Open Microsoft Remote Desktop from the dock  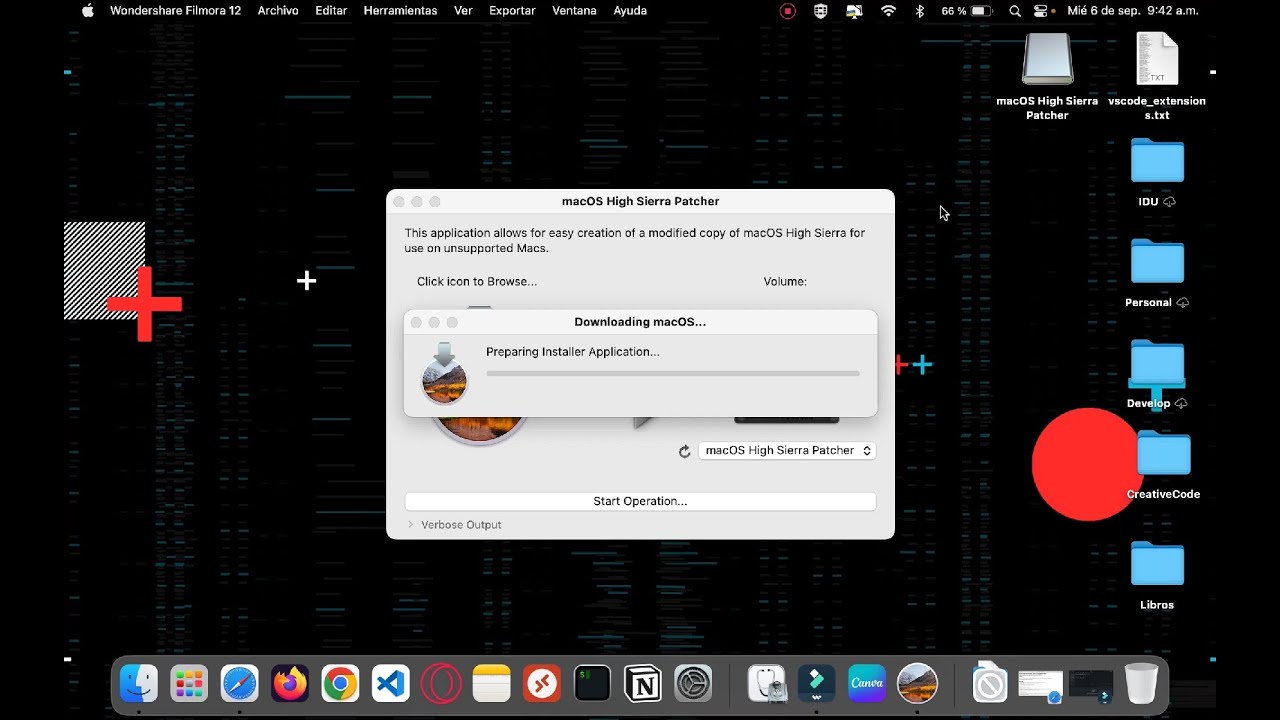[542, 684]
